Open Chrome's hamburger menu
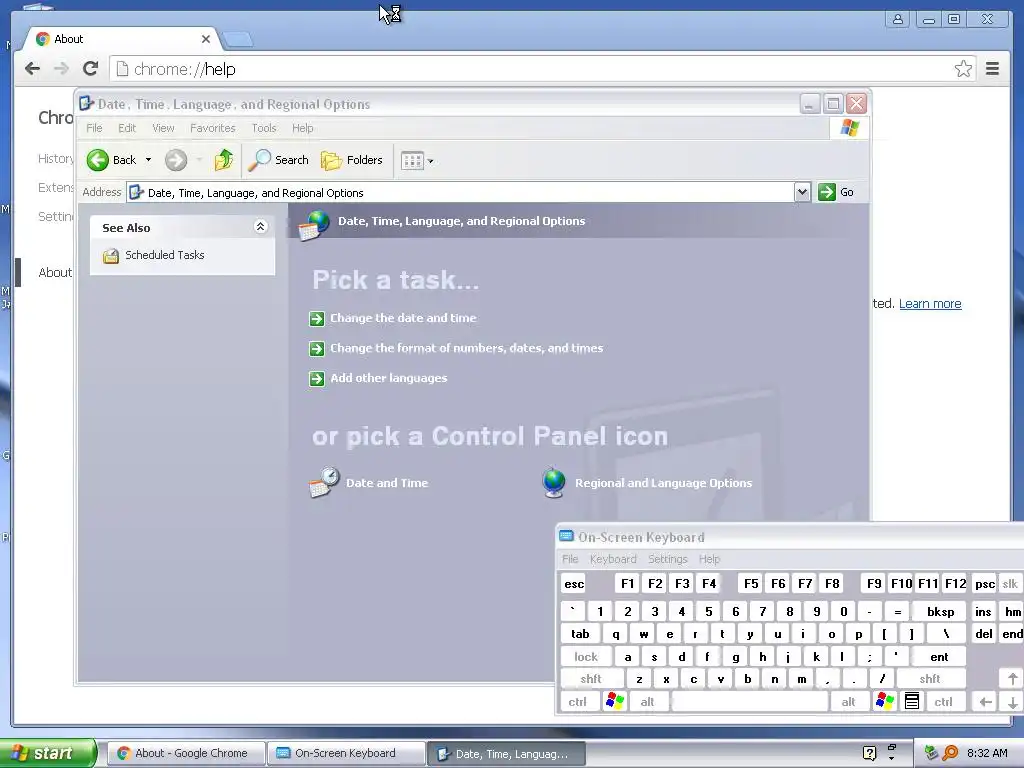This screenshot has width=1024, height=768. [x=992, y=69]
